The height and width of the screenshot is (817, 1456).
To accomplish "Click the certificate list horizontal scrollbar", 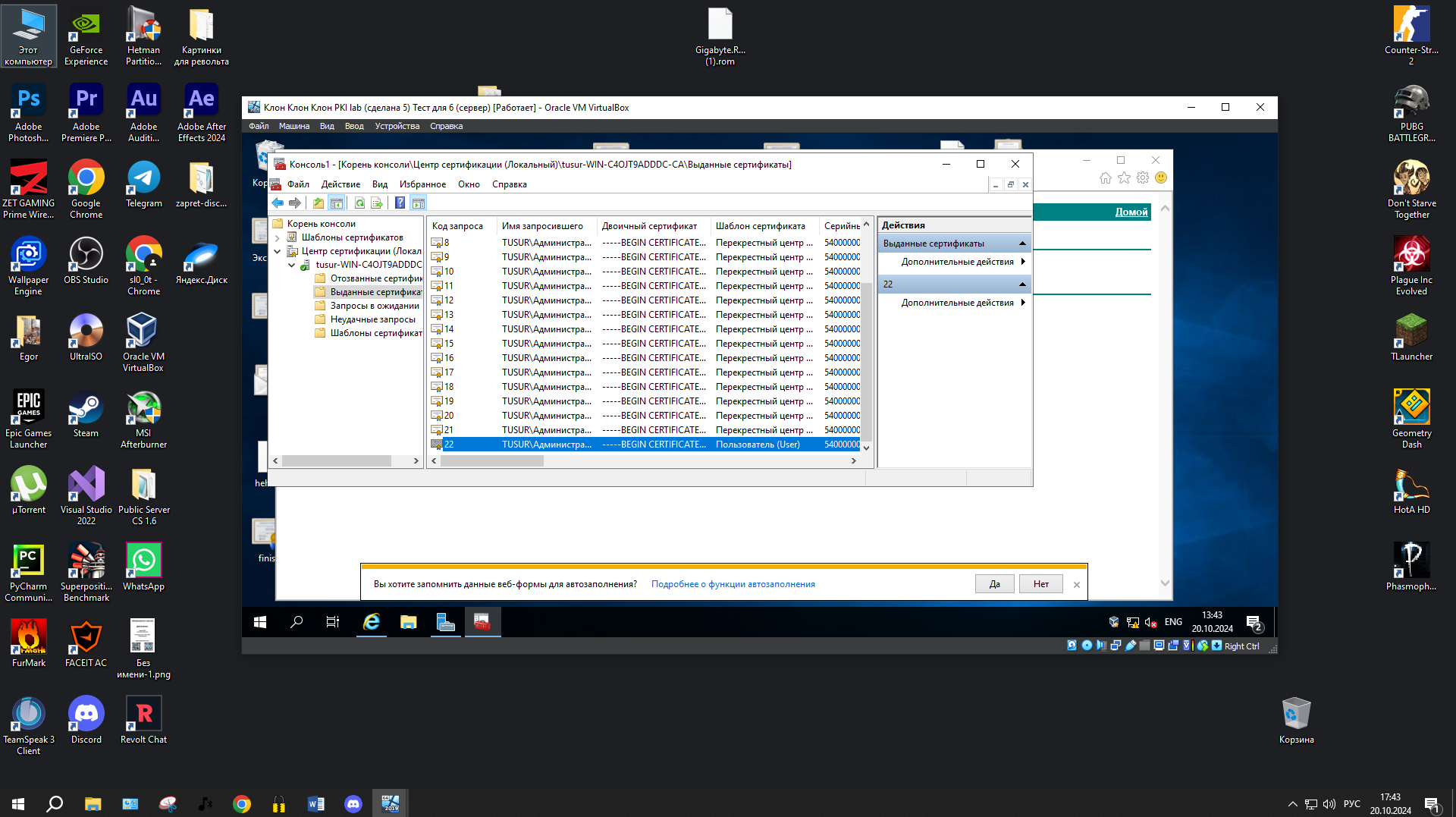I will [x=492, y=461].
